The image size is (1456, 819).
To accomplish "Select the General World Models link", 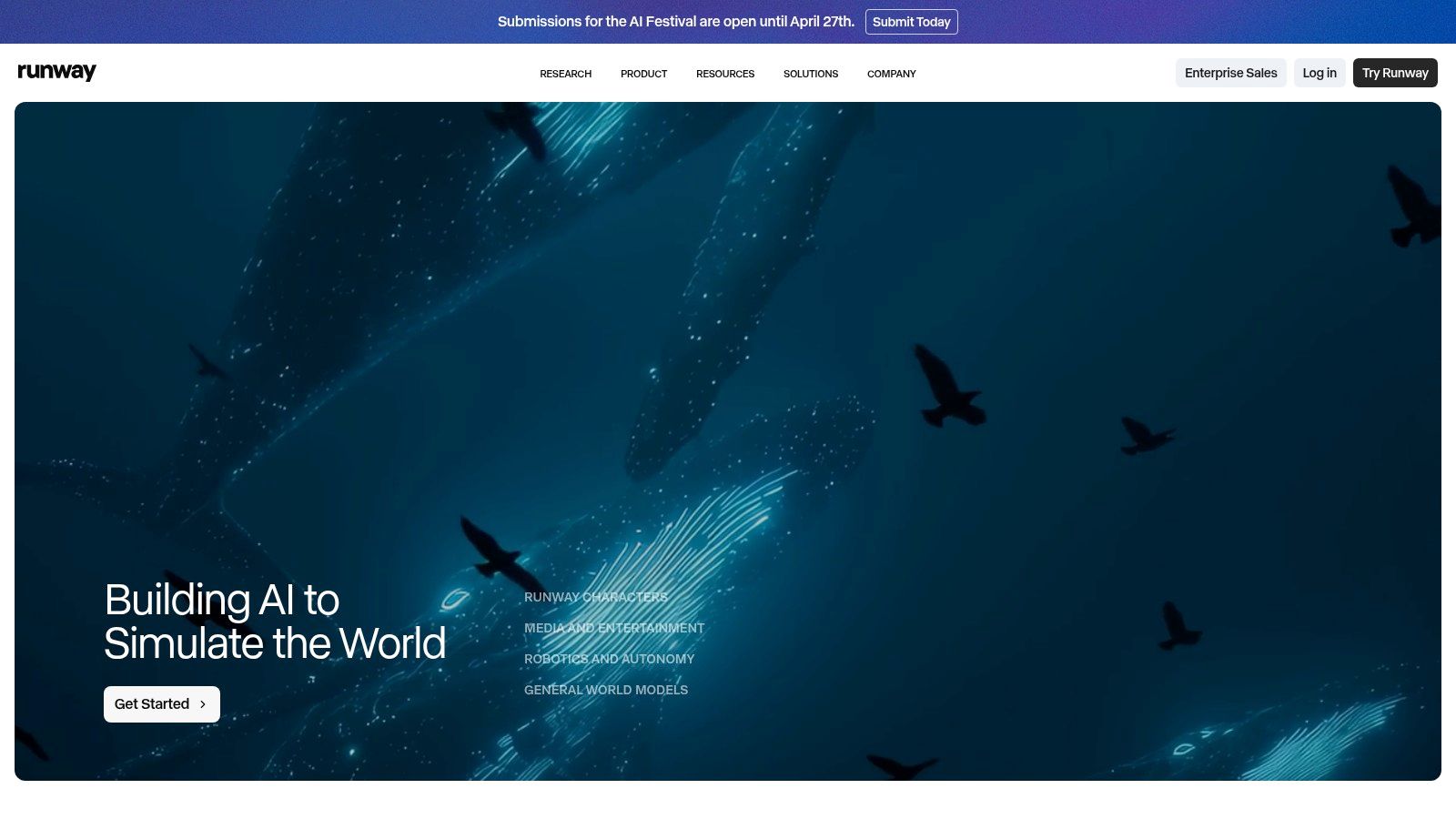I will coord(606,690).
